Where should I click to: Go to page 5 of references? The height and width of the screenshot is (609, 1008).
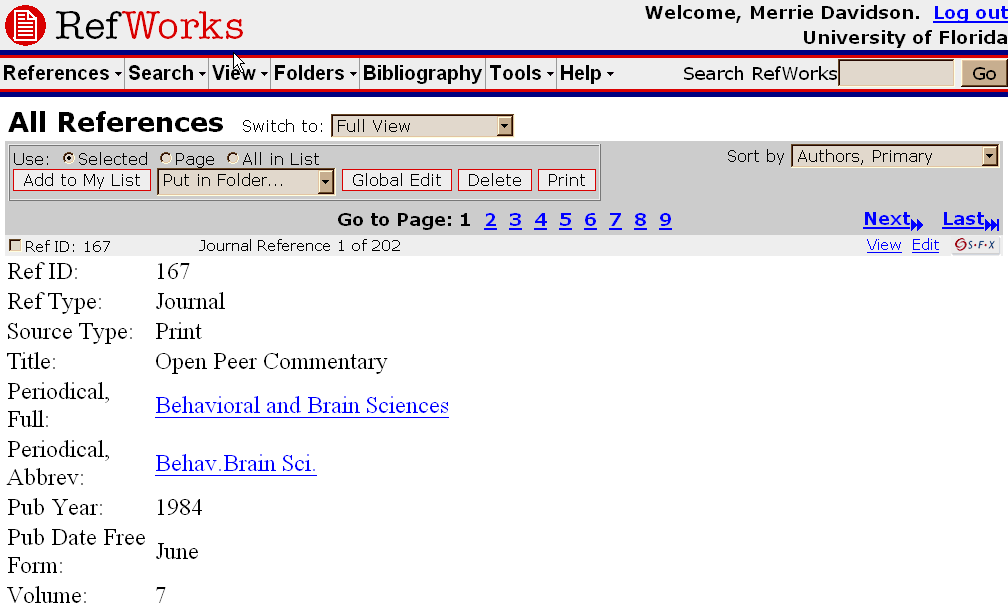(x=566, y=221)
